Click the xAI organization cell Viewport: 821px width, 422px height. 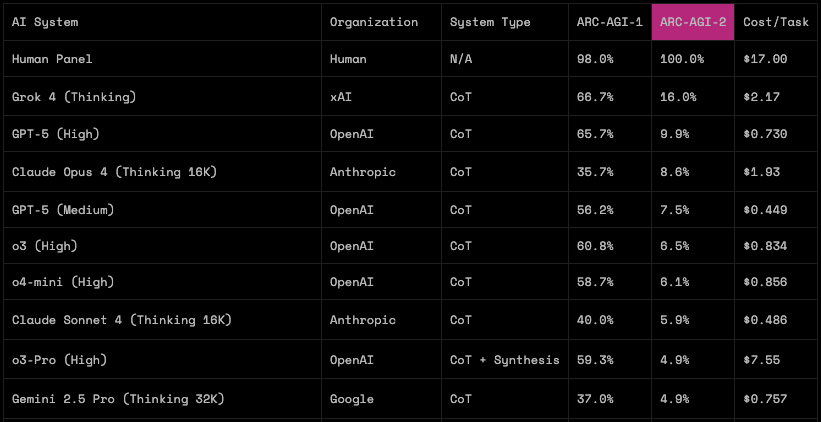tap(341, 97)
